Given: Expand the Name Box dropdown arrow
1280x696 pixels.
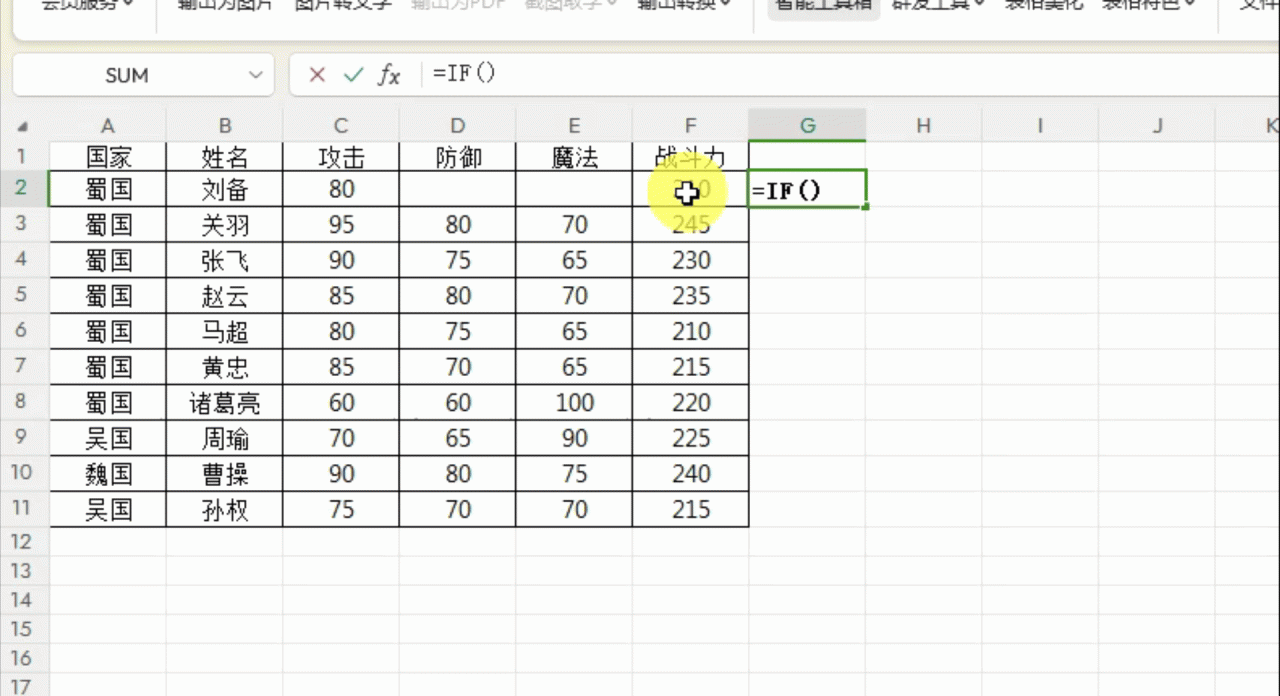Looking at the screenshot, I should pos(256,75).
